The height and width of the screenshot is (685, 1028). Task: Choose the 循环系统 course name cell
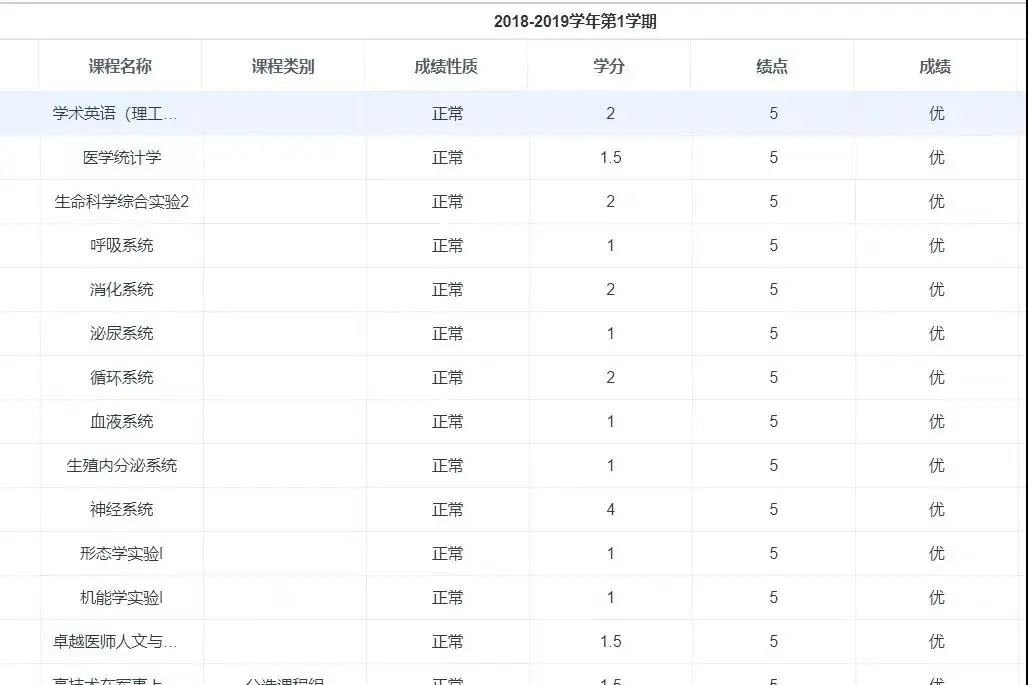tap(122, 378)
